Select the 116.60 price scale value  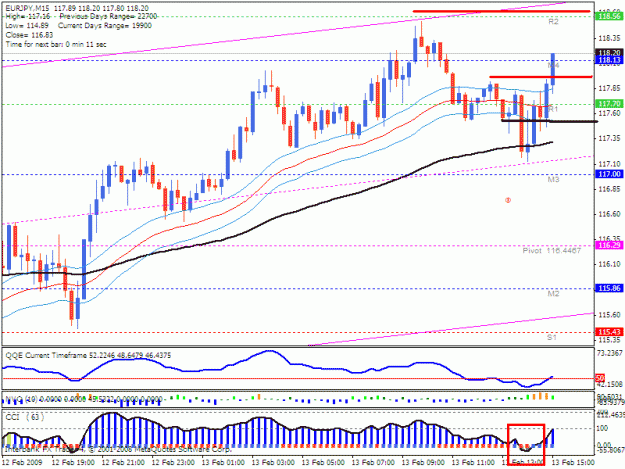tap(609, 214)
